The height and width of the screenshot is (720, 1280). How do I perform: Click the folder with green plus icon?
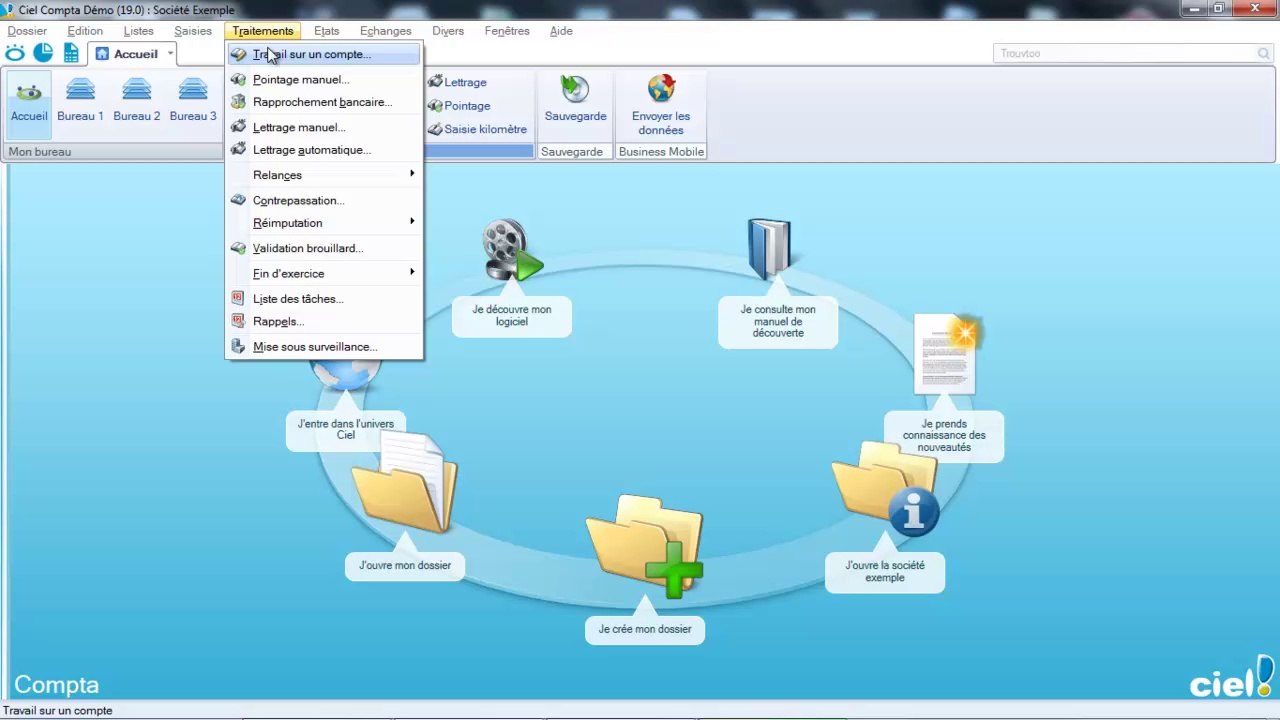645,545
